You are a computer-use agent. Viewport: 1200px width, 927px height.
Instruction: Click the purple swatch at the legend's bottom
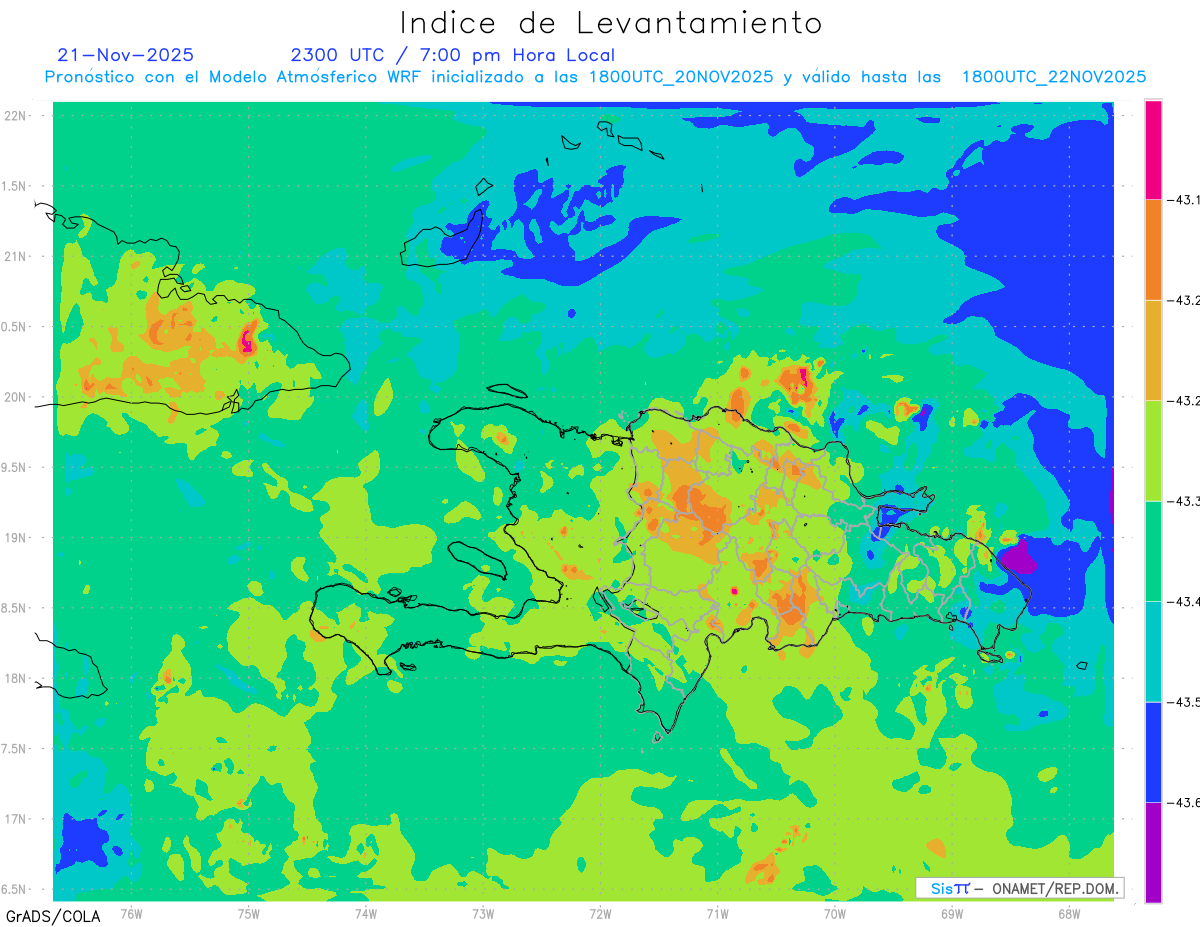point(1153,852)
